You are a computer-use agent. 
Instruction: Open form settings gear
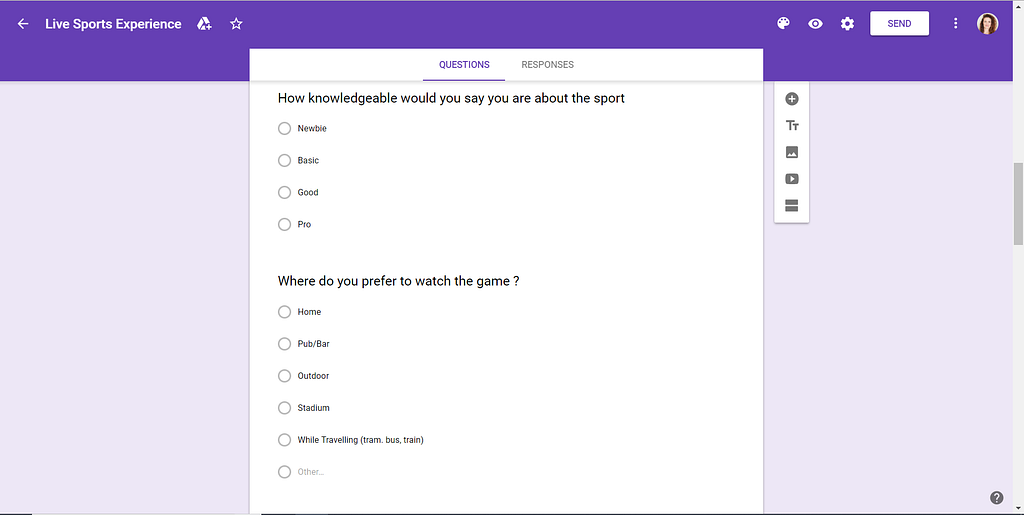847,24
